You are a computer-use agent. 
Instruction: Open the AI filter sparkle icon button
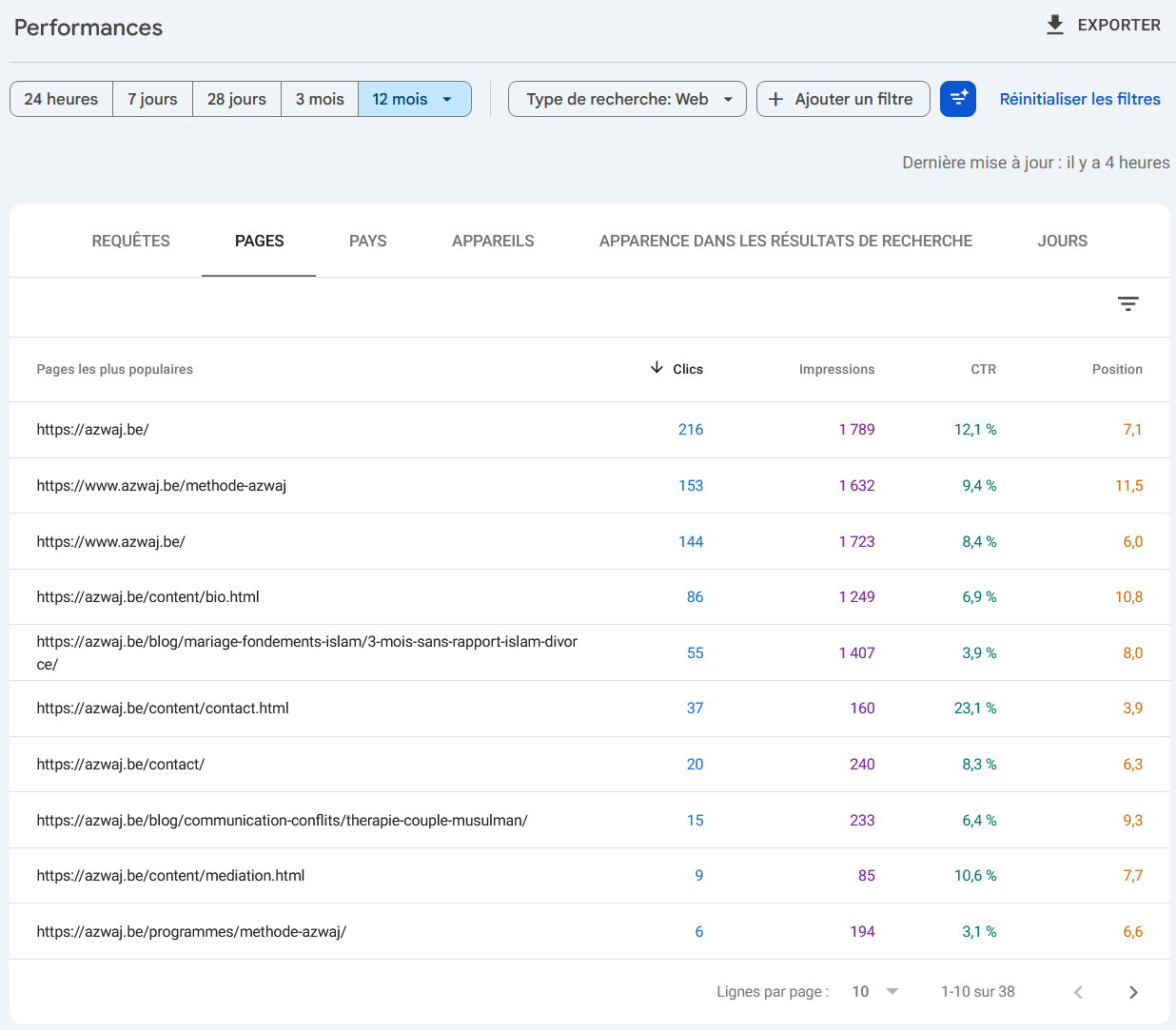click(x=958, y=99)
